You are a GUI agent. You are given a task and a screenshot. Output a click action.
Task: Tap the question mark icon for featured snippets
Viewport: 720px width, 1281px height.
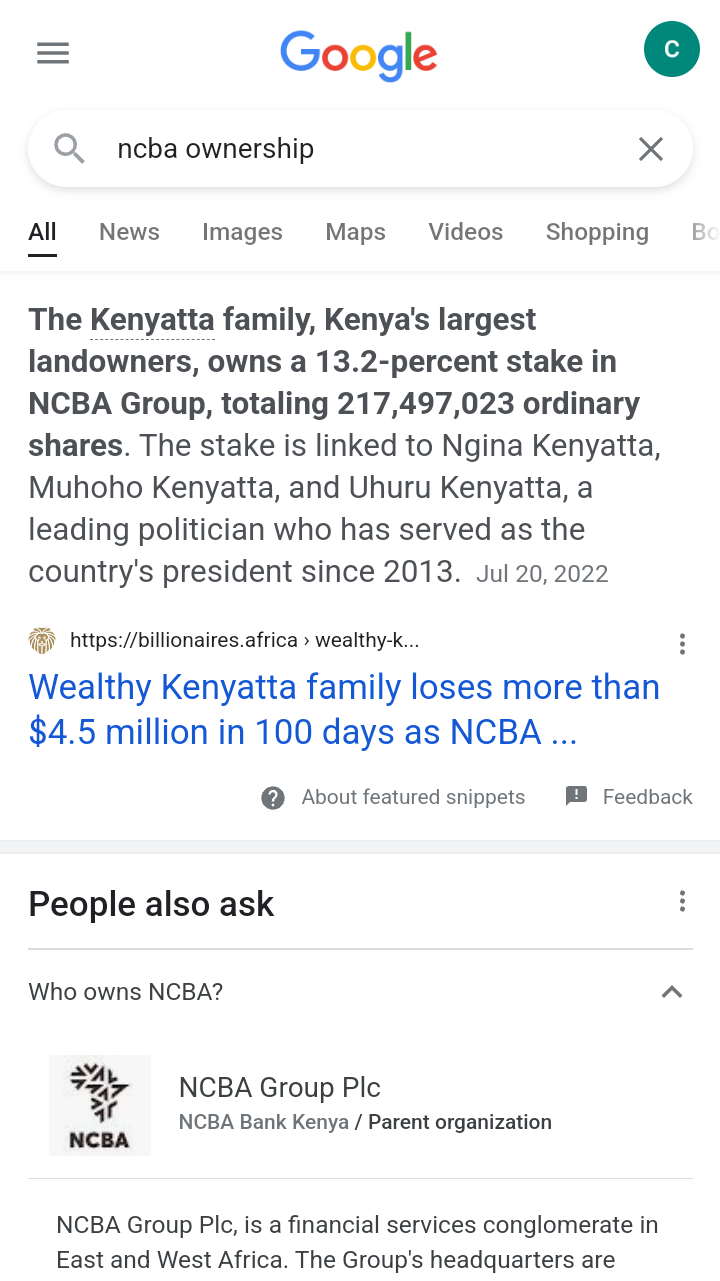tap(273, 797)
